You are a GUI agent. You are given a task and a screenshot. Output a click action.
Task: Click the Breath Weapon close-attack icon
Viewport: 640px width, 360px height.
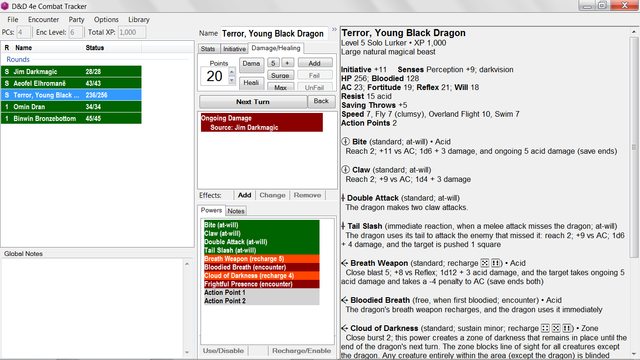click(x=345, y=263)
